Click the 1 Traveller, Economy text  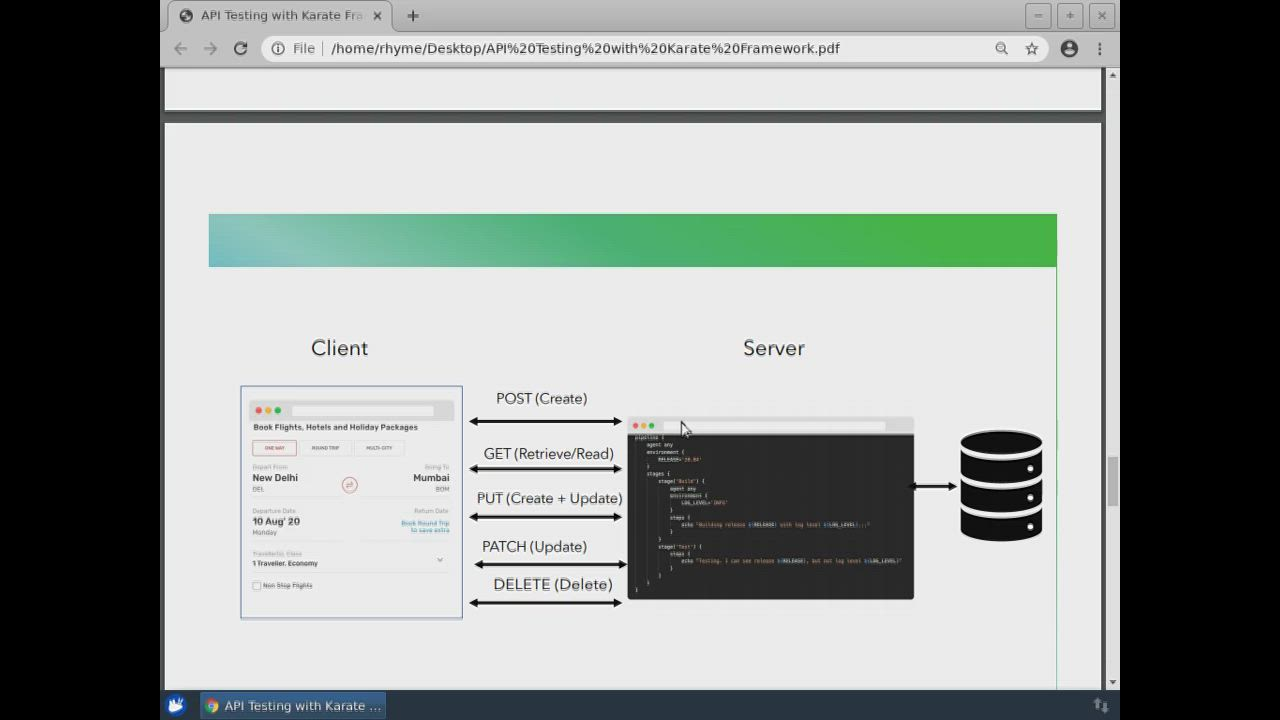(x=285, y=563)
